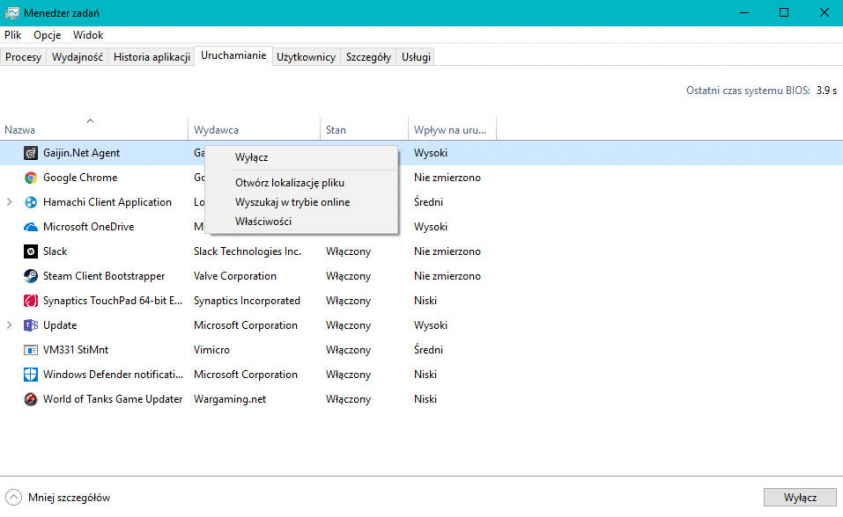843x517 pixels.
Task: Click the Windows Defender notification shield icon
Action: pyautogui.click(x=30, y=375)
